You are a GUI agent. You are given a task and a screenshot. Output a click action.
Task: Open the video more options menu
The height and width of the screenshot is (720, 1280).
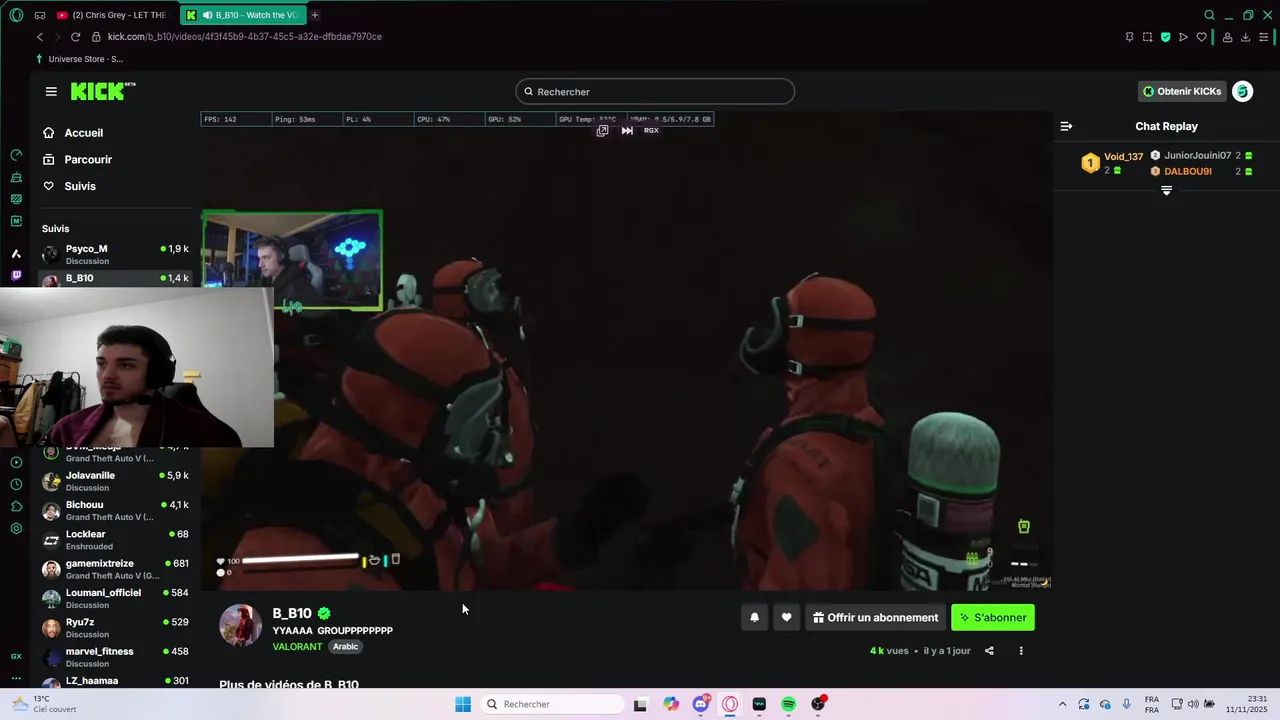(1021, 651)
